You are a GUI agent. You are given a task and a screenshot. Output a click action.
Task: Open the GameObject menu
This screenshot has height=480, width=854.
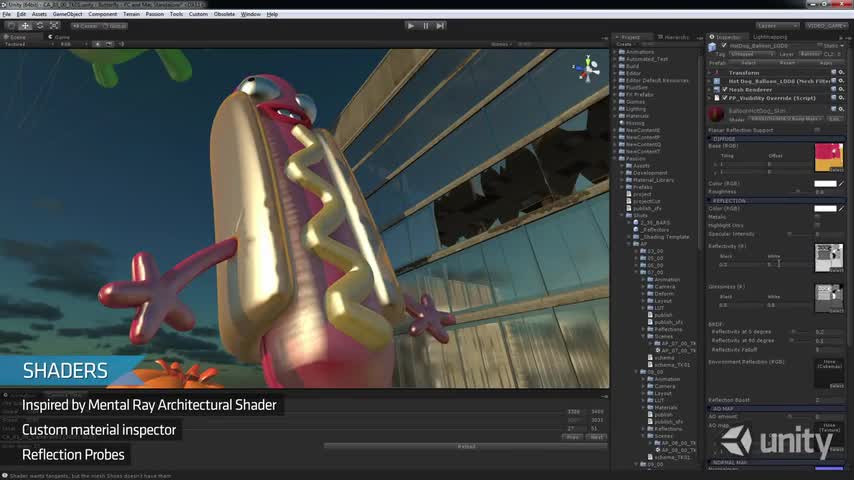[x=68, y=14]
